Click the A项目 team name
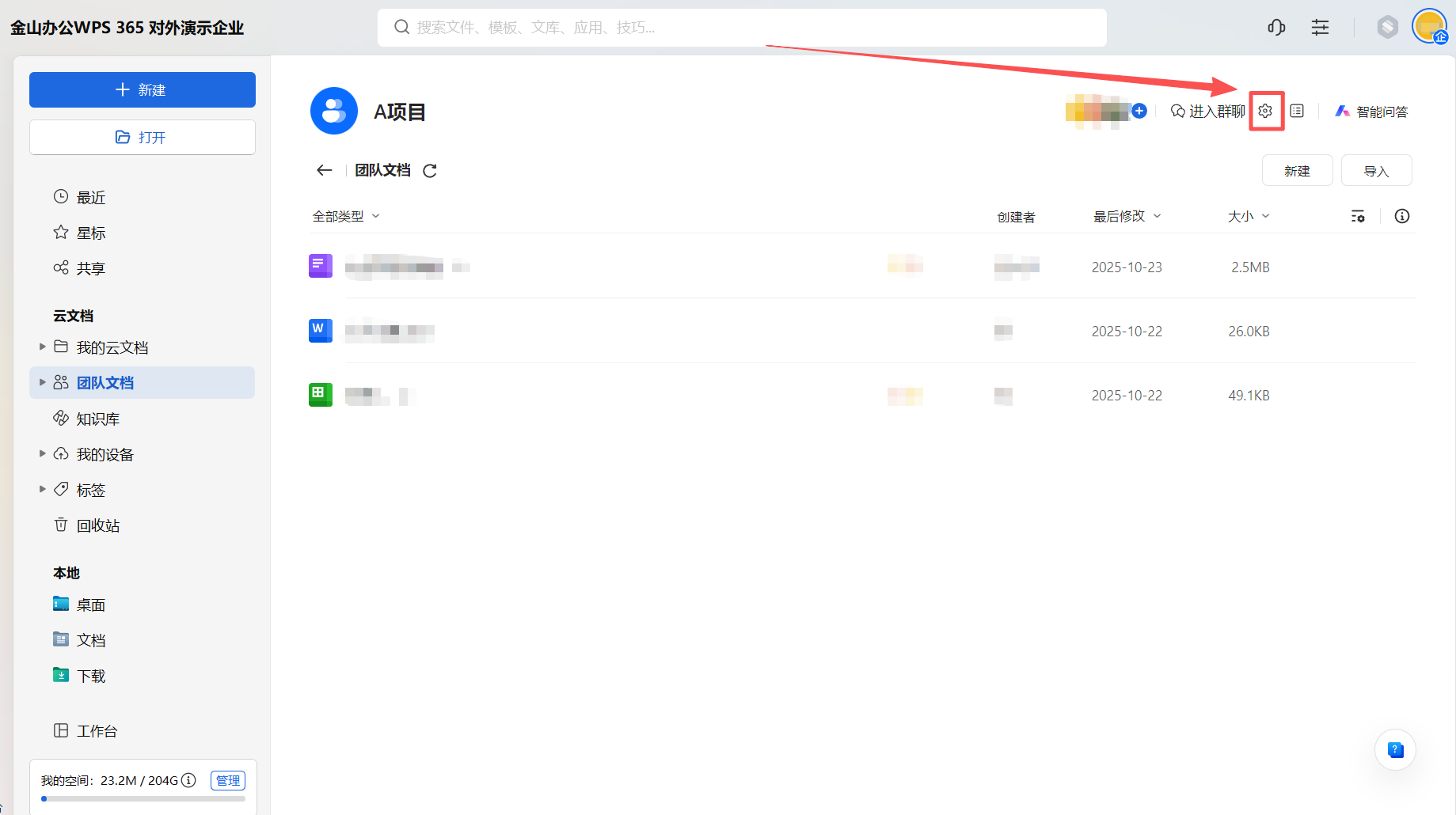This screenshot has width=1456, height=815. 400,112
